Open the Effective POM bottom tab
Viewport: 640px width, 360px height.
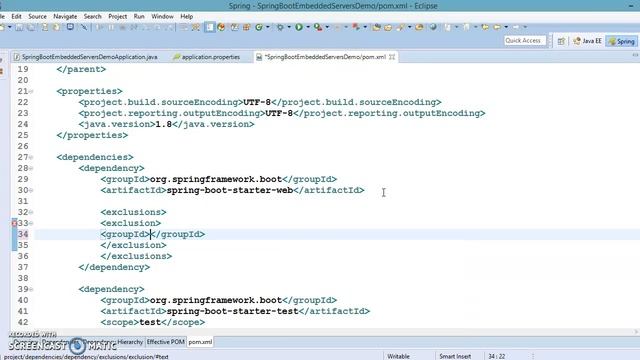[x=165, y=342]
